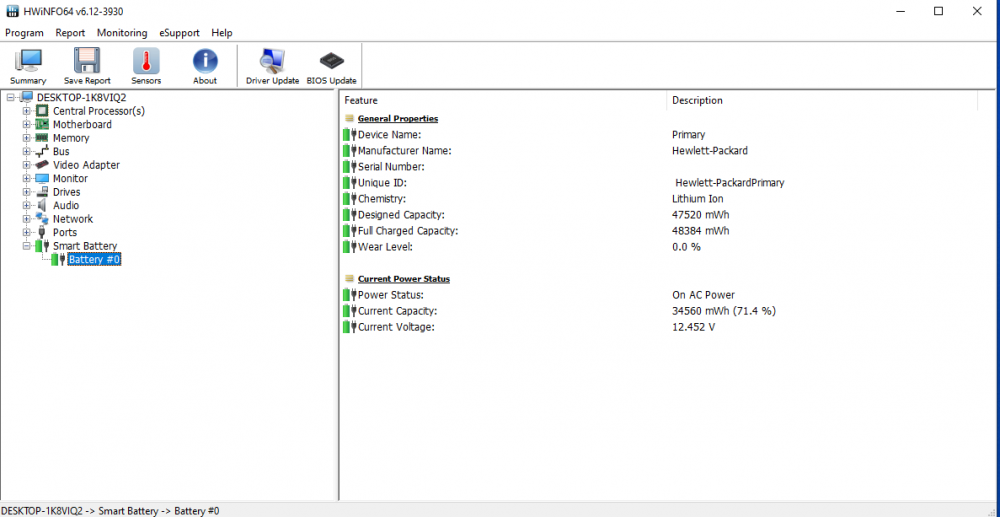Image resolution: width=1000 pixels, height=517 pixels.
Task: Collapse the Smart Battery node
Action: click(x=27, y=246)
